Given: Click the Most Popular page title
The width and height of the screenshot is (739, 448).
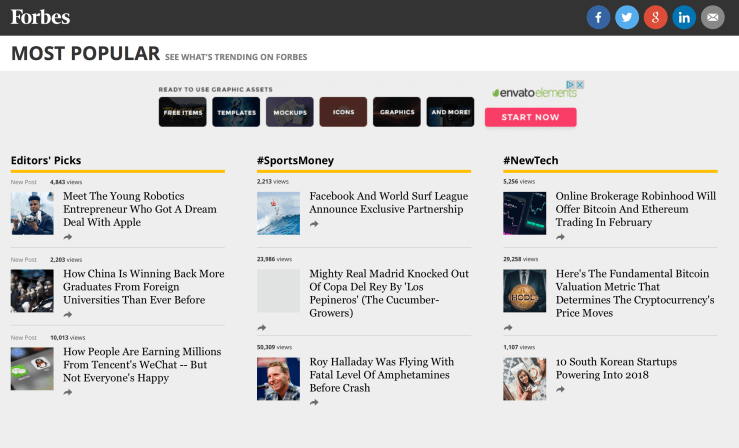Looking at the screenshot, I should [x=85, y=53].
